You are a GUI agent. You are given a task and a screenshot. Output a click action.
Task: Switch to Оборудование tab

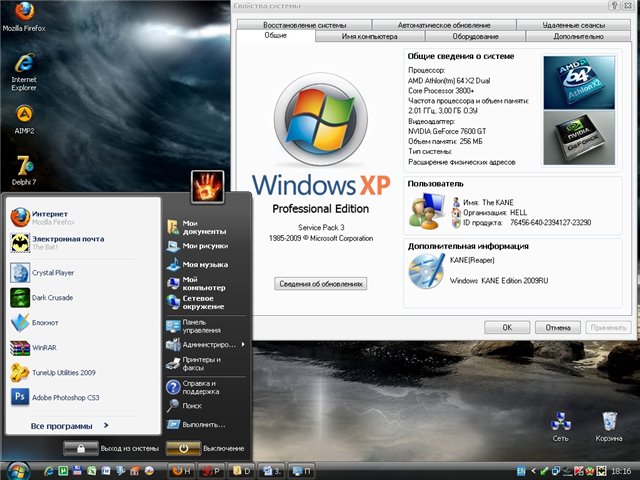pos(475,36)
